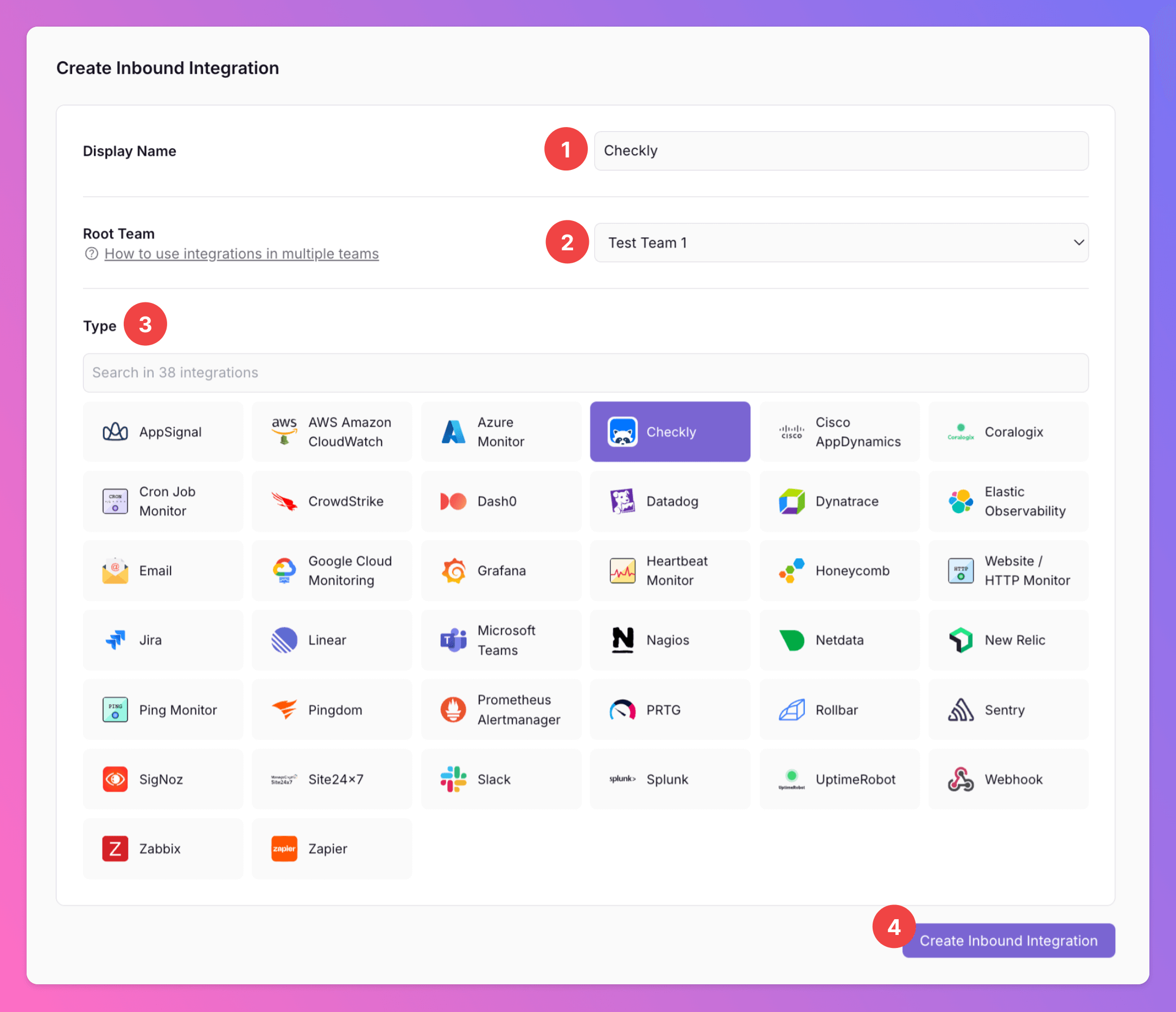Select the AppSignal integration icon
This screenshot has height=1012, width=1176.
pyautogui.click(x=115, y=432)
